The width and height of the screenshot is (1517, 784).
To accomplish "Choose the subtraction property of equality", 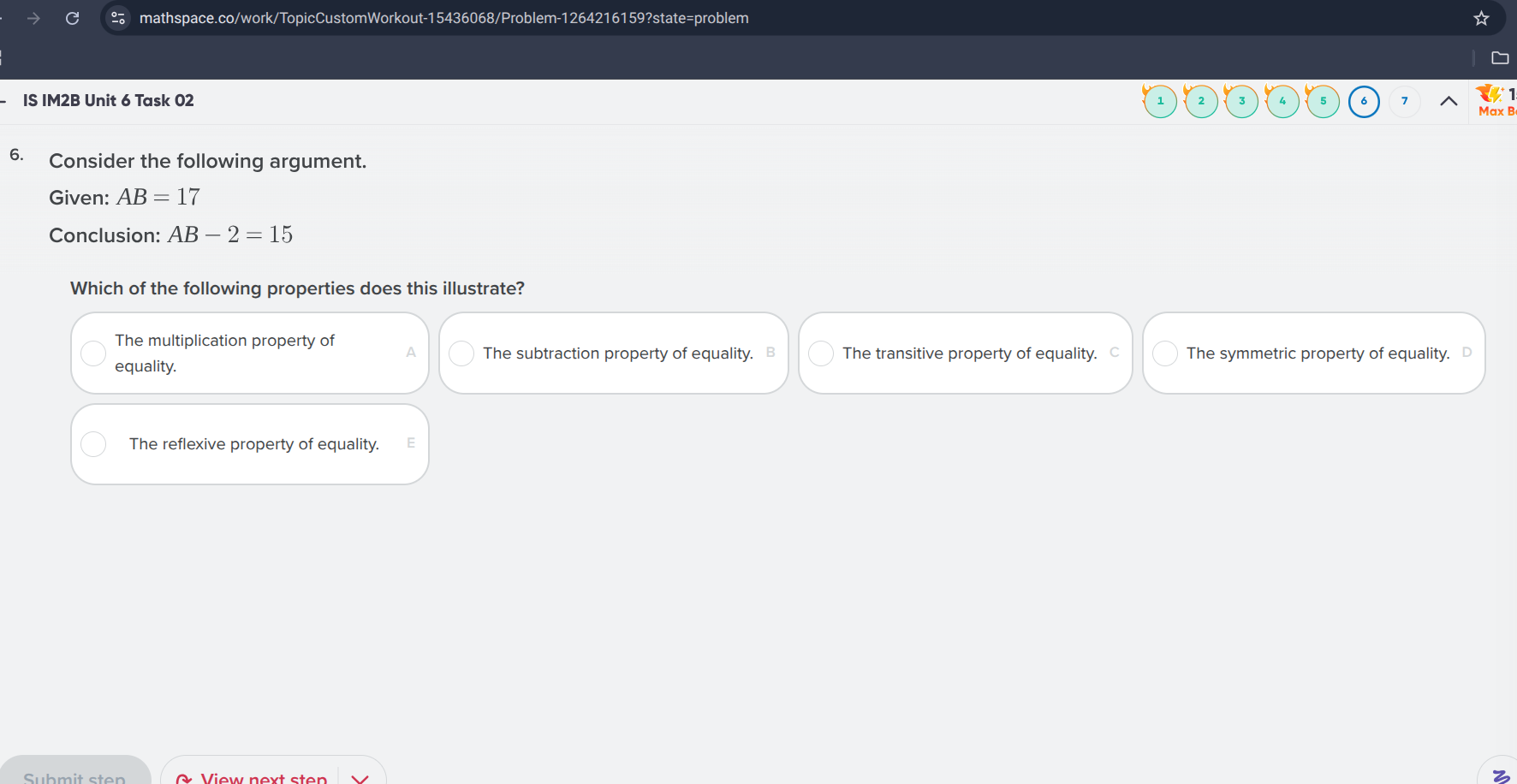I will click(461, 353).
